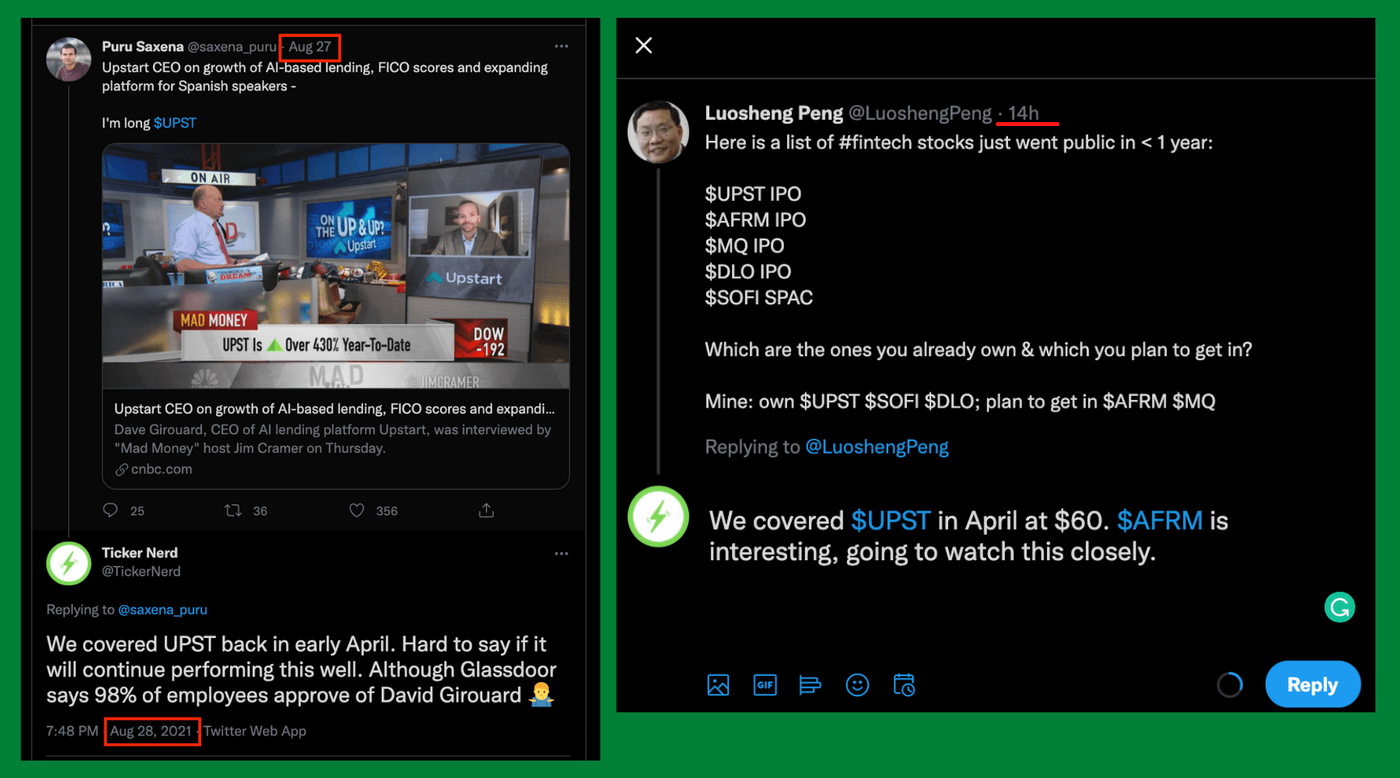Click the character count progress ring
The height and width of the screenshot is (778, 1400).
[1230, 685]
